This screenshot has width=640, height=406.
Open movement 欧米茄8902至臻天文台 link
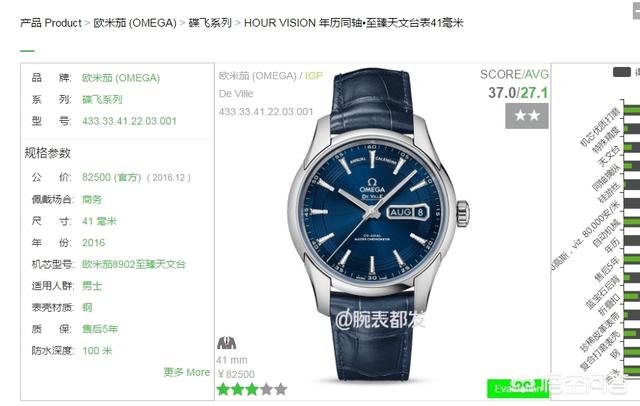[134, 264]
